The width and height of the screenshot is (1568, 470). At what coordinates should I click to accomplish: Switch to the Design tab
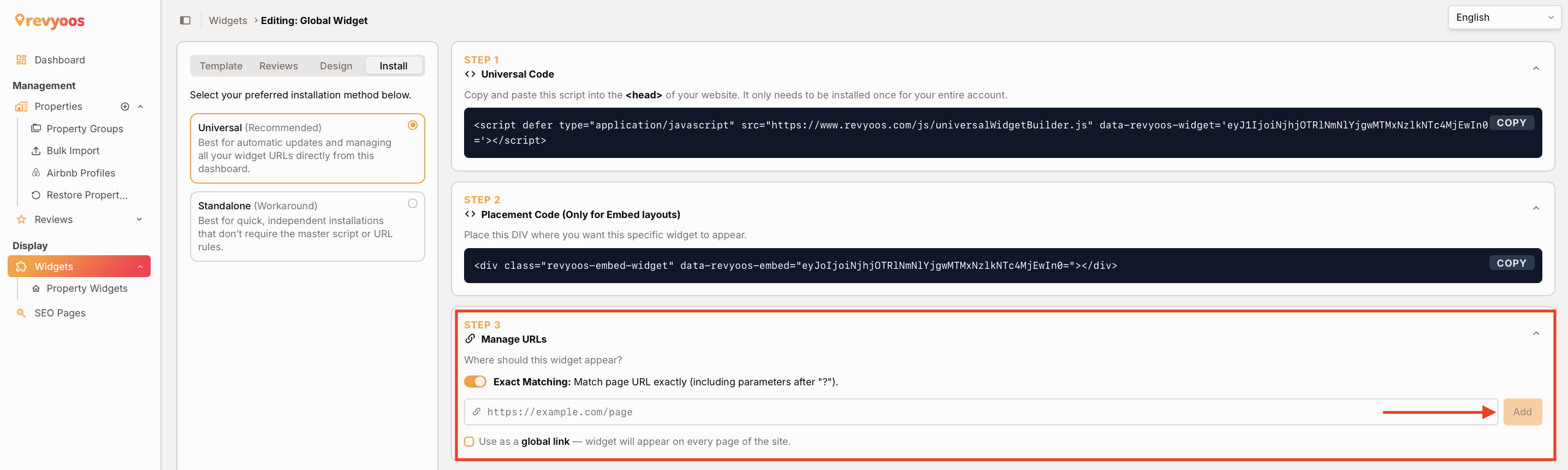[x=336, y=66]
